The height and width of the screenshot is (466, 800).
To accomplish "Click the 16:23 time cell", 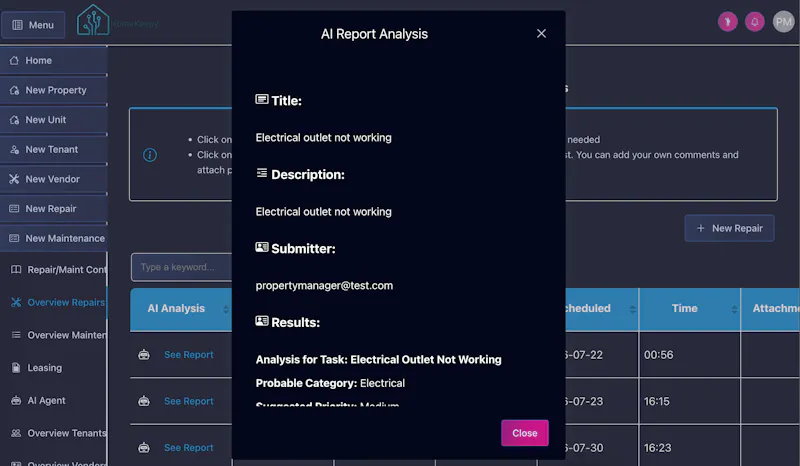I will 689,446.
